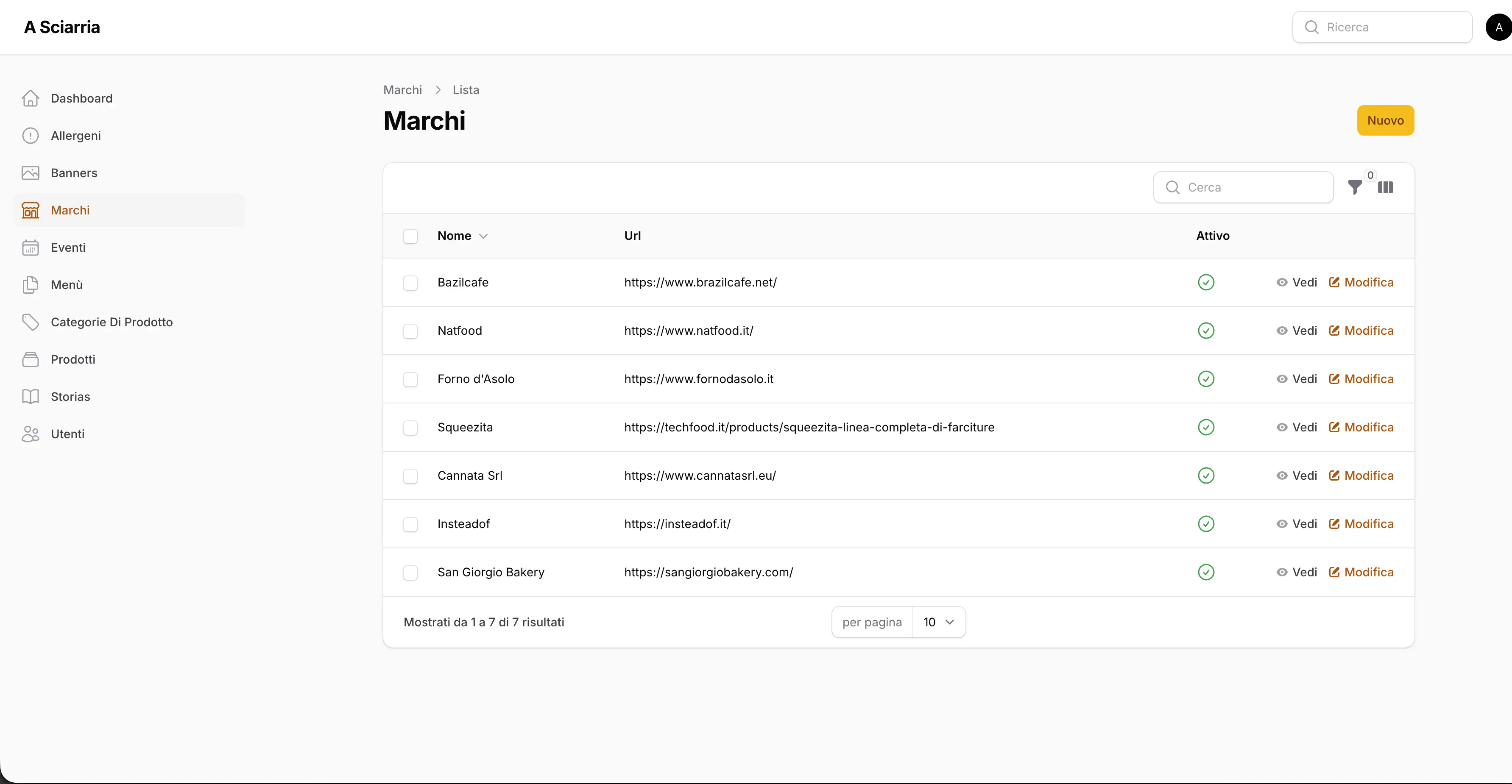This screenshot has height=784, width=1512.
Task: Click the Eventi calendar icon
Action: click(31, 247)
